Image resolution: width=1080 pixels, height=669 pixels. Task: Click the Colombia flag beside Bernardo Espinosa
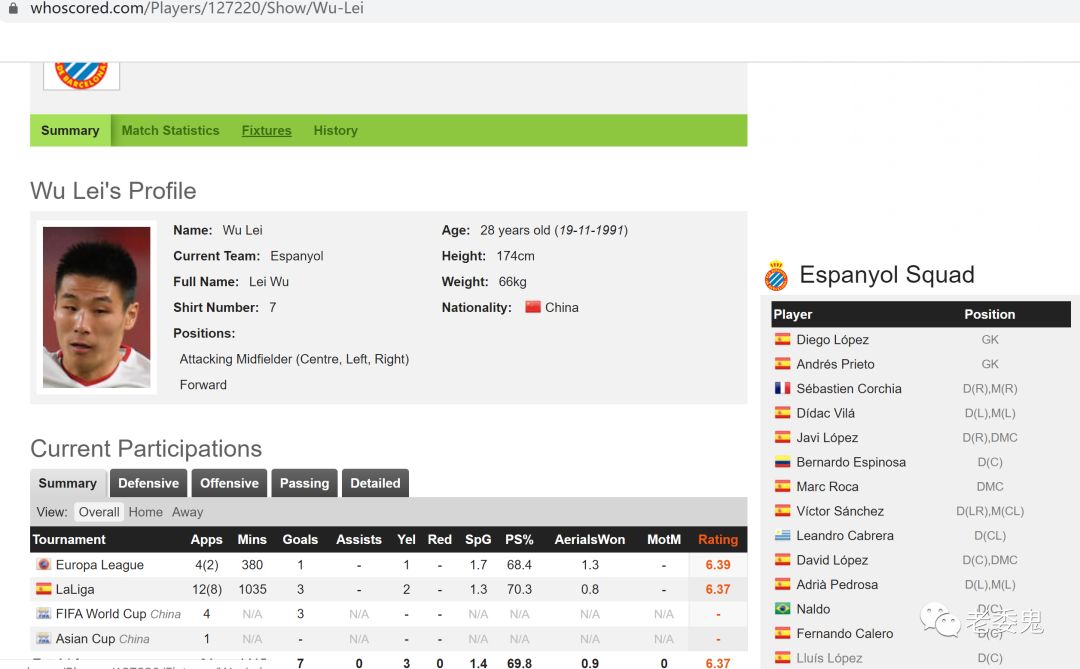click(x=782, y=462)
